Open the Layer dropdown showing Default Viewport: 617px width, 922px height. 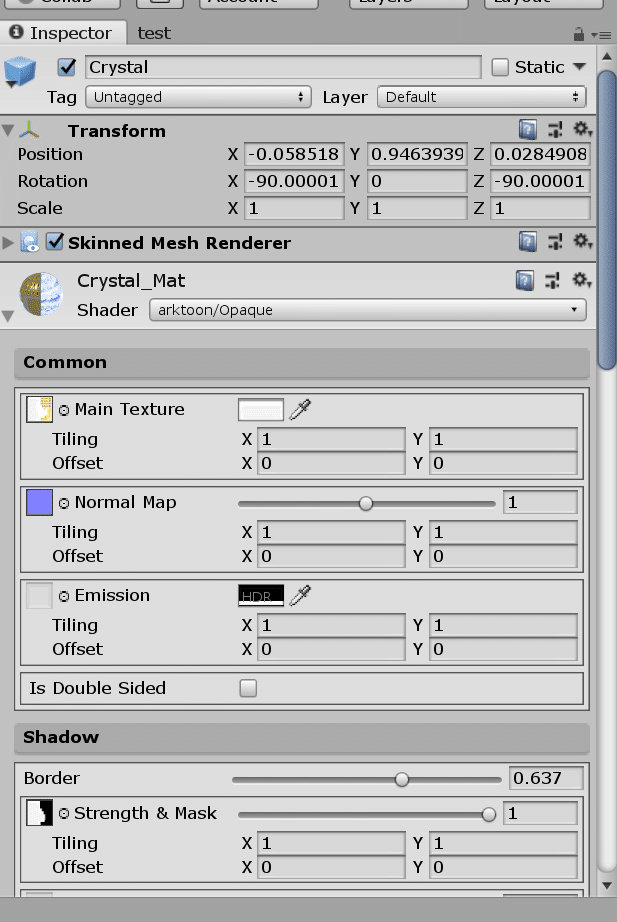click(x=482, y=97)
